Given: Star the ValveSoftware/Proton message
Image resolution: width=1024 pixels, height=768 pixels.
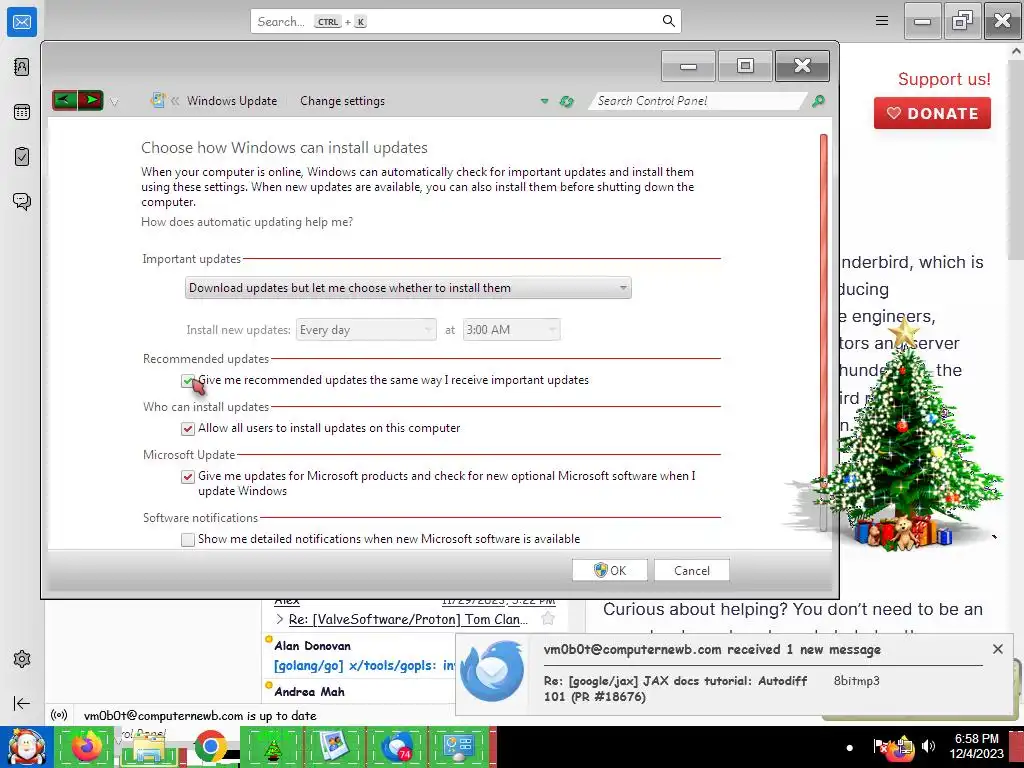Looking at the screenshot, I should 548,618.
